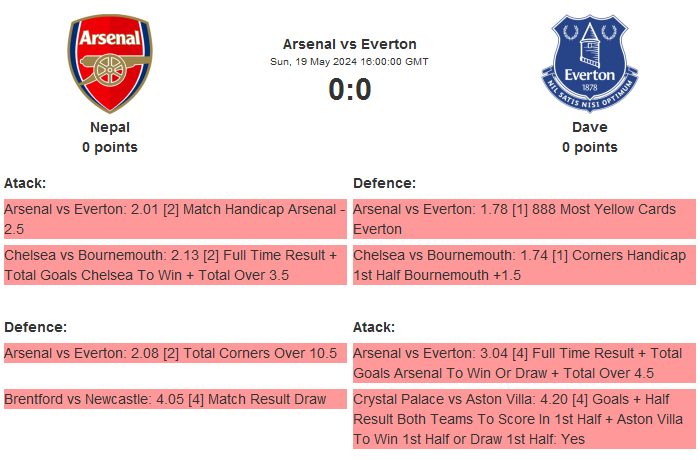Select the Arsenal vs Everton match title
This screenshot has height=460, width=700.
(349, 44)
